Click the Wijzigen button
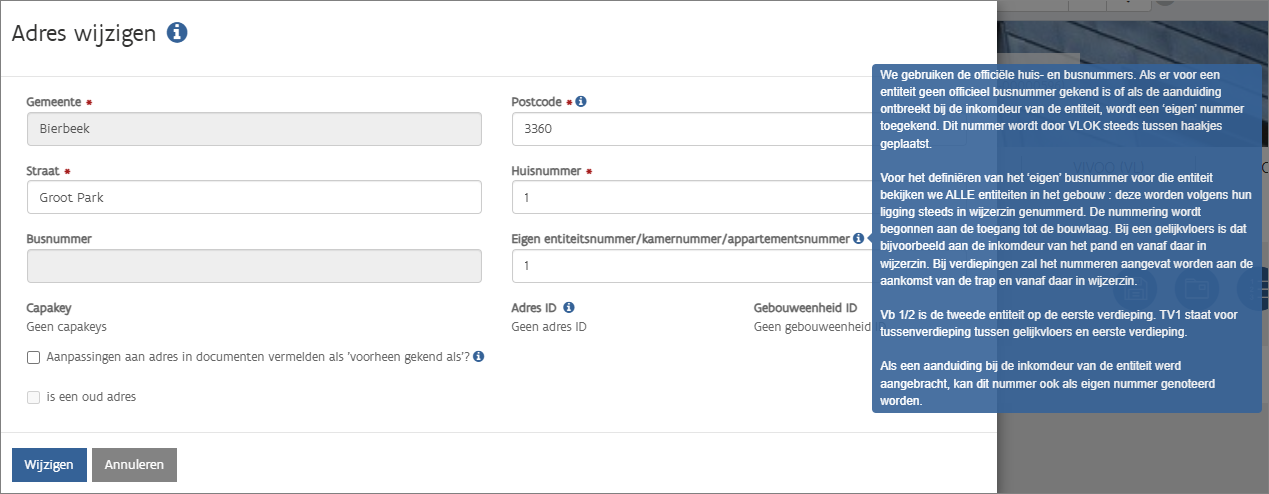 (x=49, y=465)
